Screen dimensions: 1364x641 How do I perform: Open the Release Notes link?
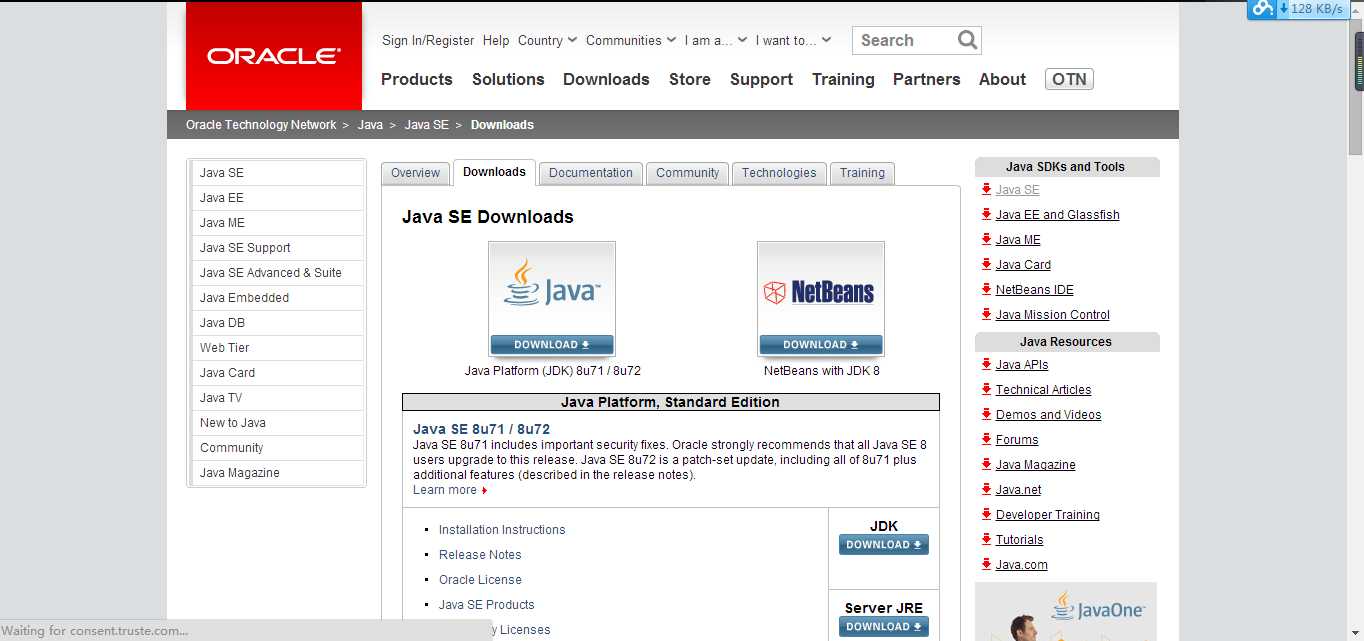click(480, 555)
